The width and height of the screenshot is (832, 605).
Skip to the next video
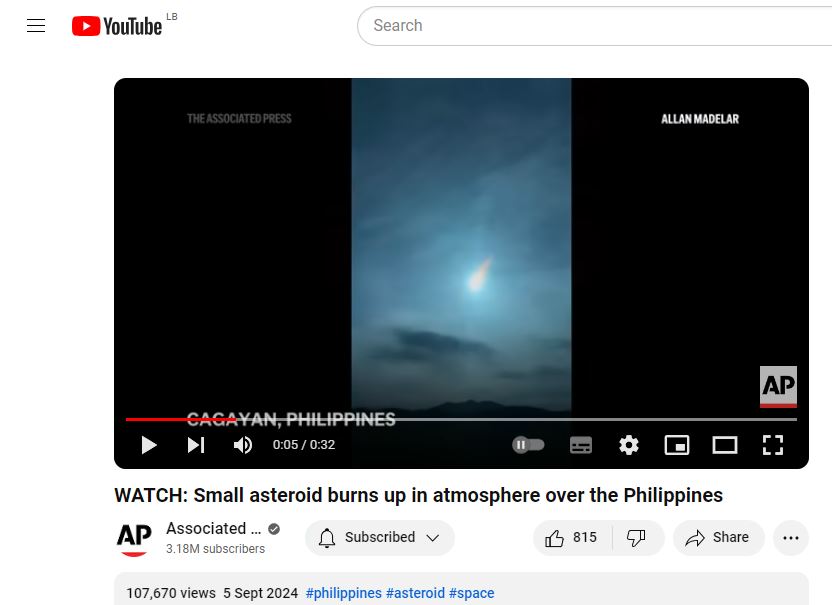[196, 445]
